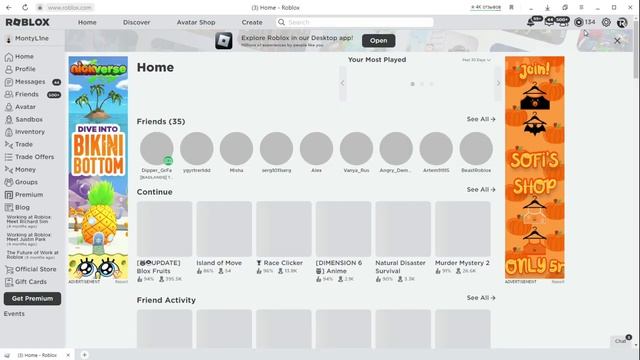Open the messages icon in top bar
Screen dimensions: 640x360
click(549, 22)
